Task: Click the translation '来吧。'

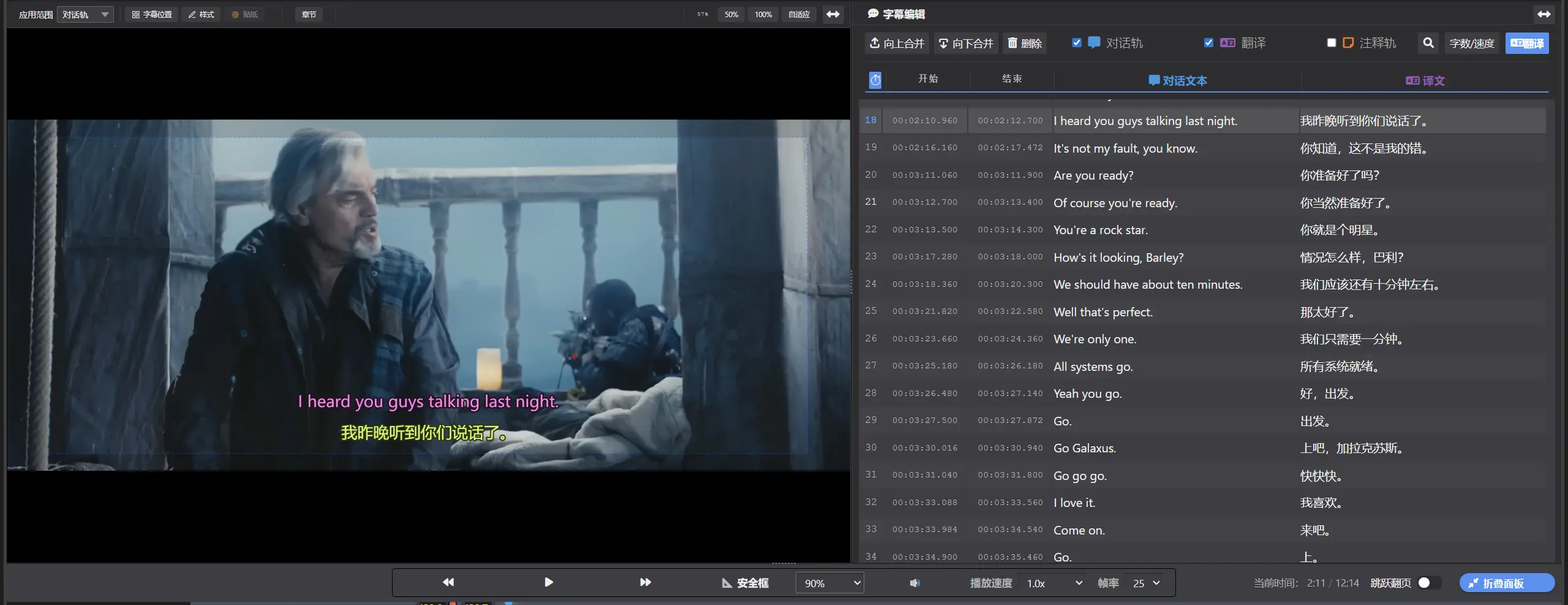Action: [x=1315, y=530]
